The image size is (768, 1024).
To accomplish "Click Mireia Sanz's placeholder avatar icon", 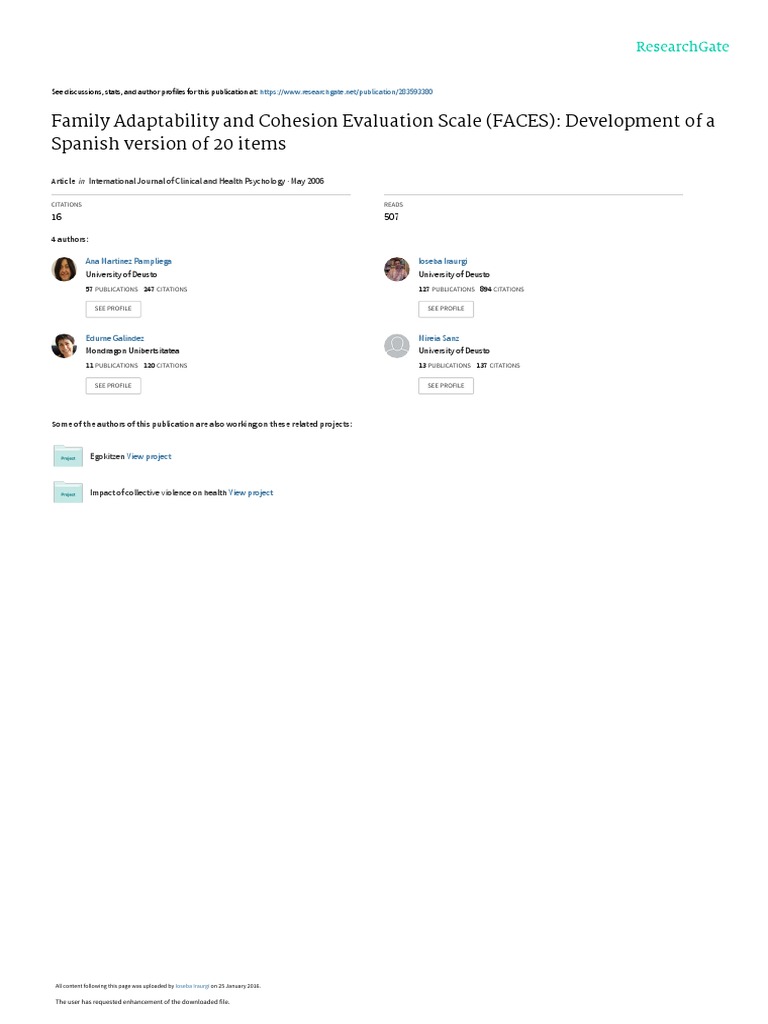I will point(397,346).
